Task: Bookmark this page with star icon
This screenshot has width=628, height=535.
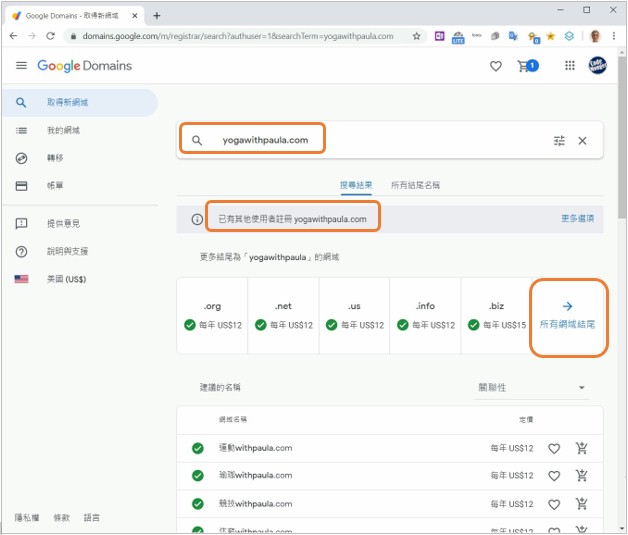Action: [x=417, y=36]
